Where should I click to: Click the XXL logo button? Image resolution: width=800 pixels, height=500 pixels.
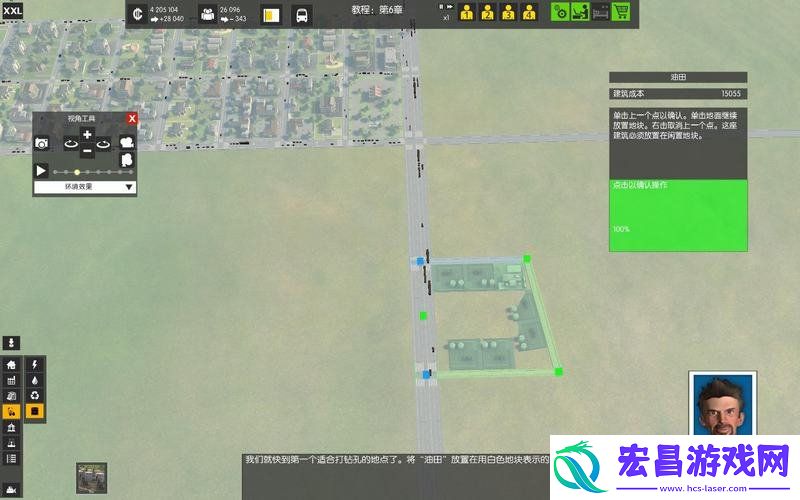click(12, 11)
